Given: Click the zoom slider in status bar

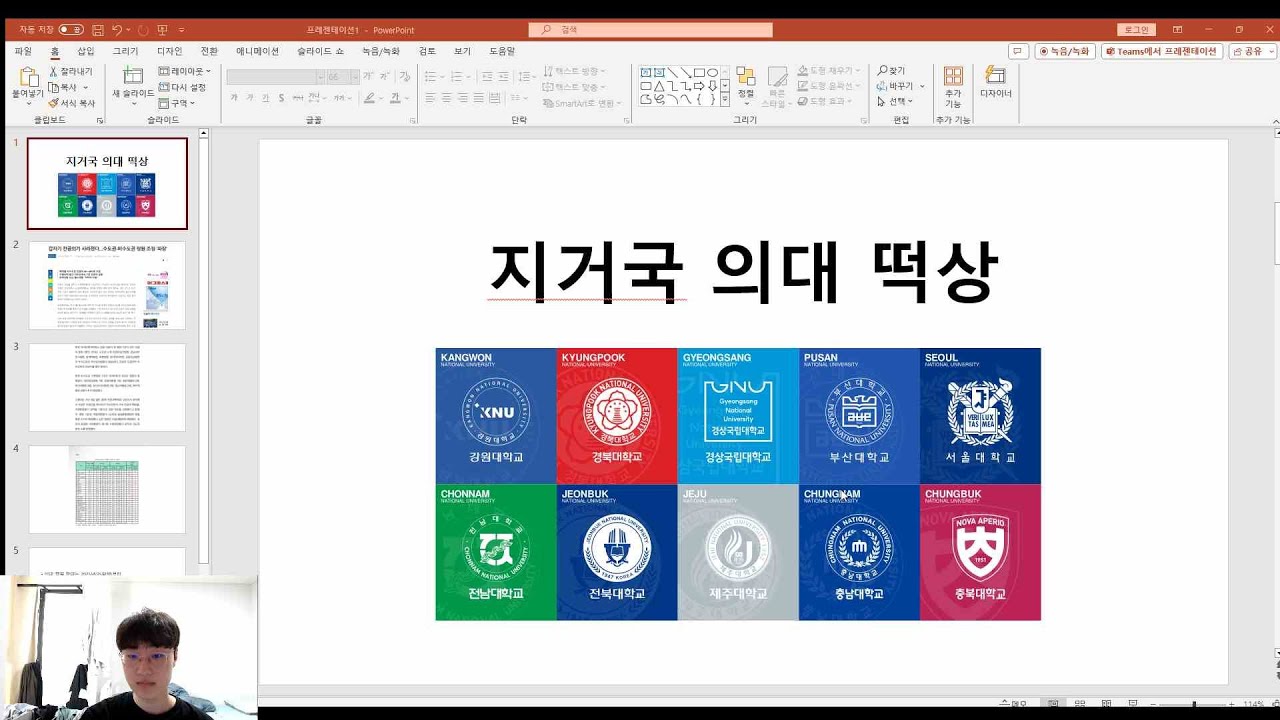Looking at the screenshot, I should pyautogui.click(x=1193, y=705).
